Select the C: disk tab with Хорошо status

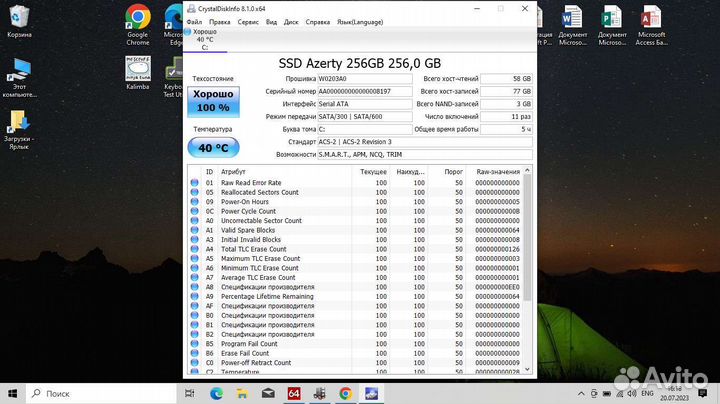(205, 39)
